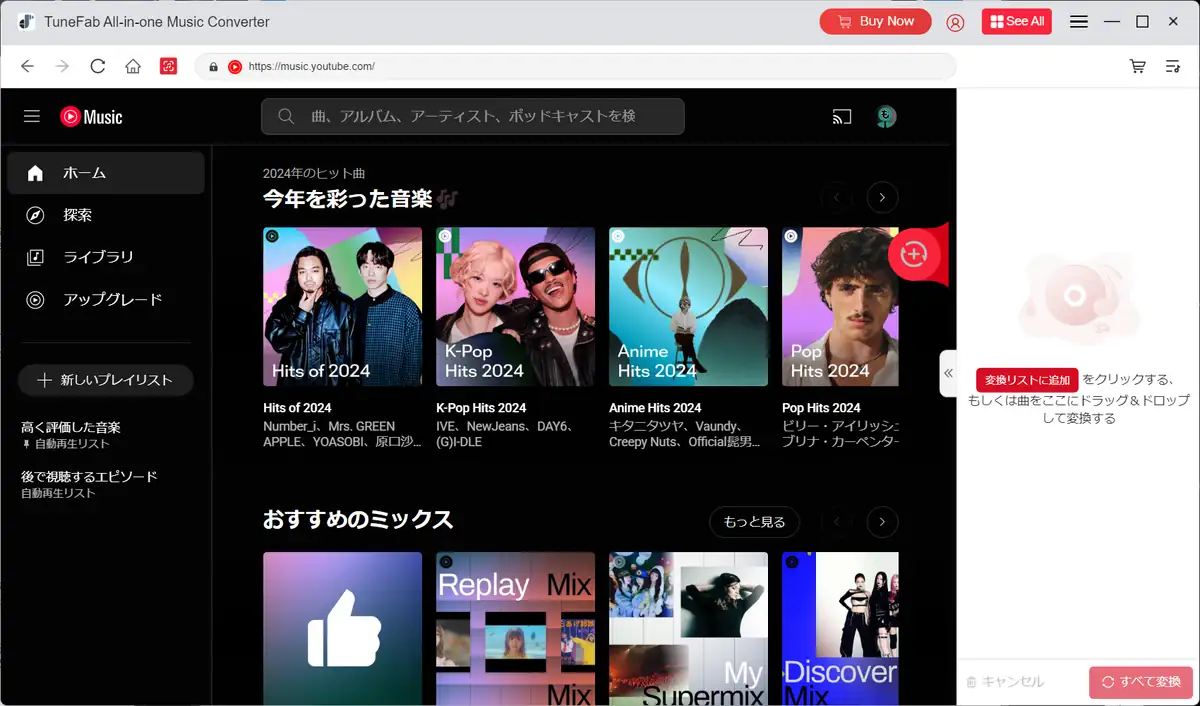Click the Buy Now button
The height and width of the screenshot is (706, 1200).
coord(875,21)
